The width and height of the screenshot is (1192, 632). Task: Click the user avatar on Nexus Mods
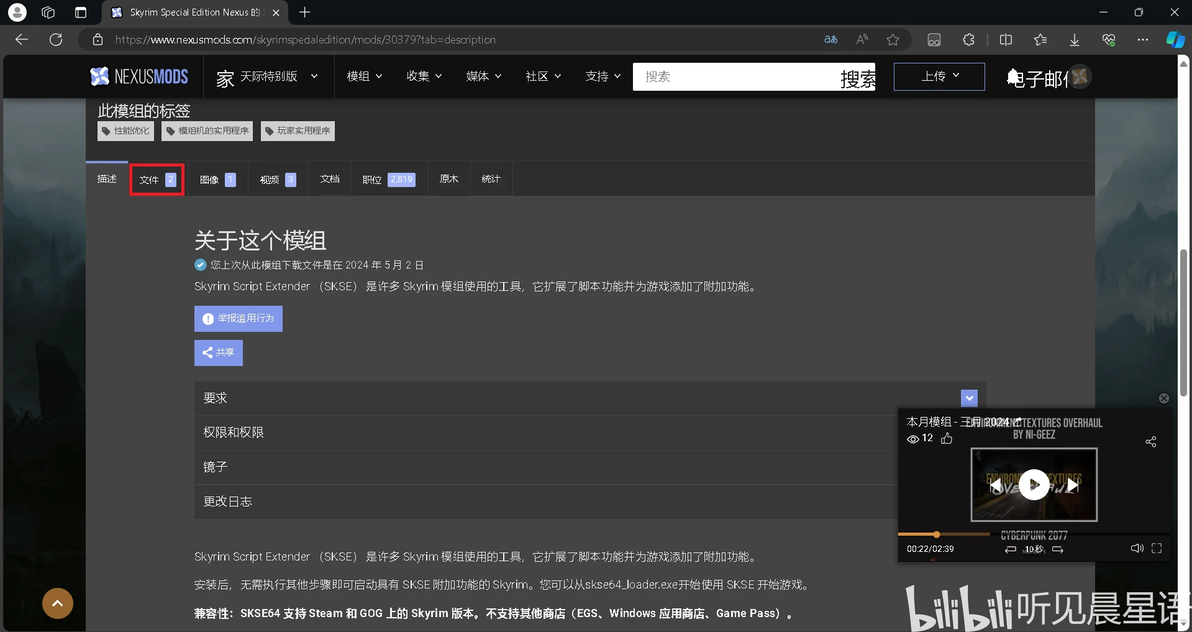(x=1079, y=76)
